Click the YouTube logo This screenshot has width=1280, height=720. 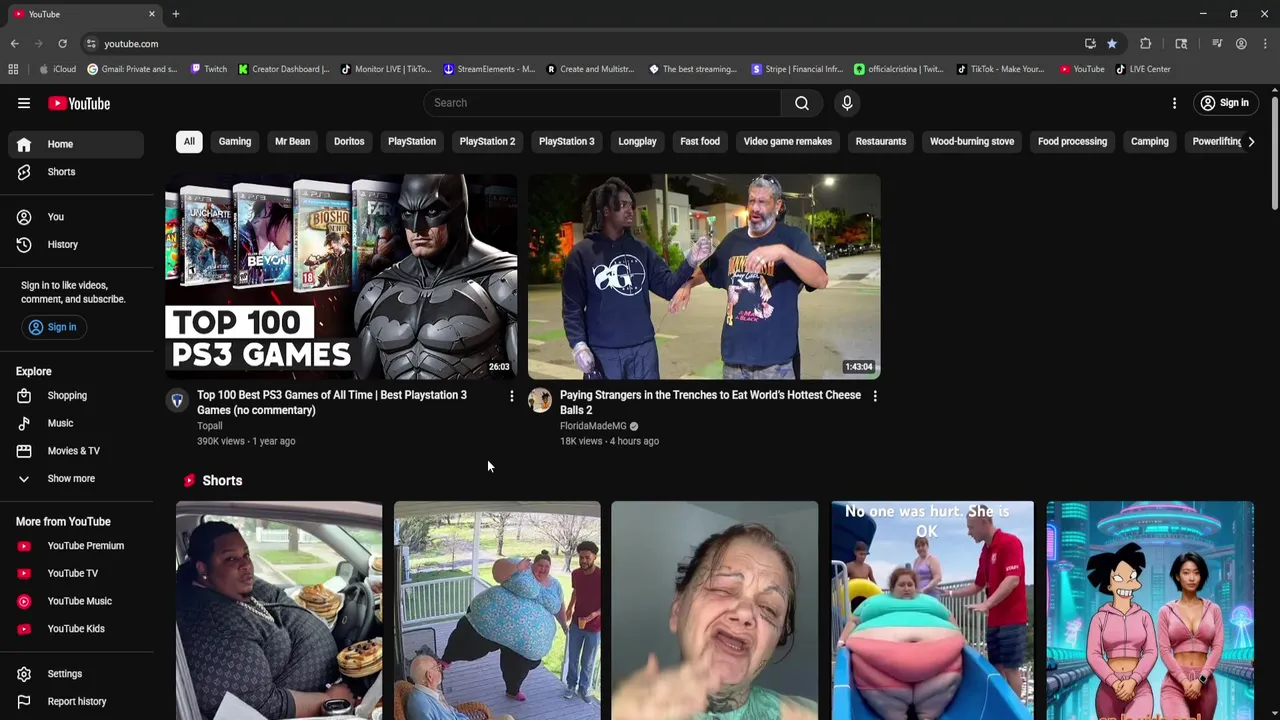(78, 103)
